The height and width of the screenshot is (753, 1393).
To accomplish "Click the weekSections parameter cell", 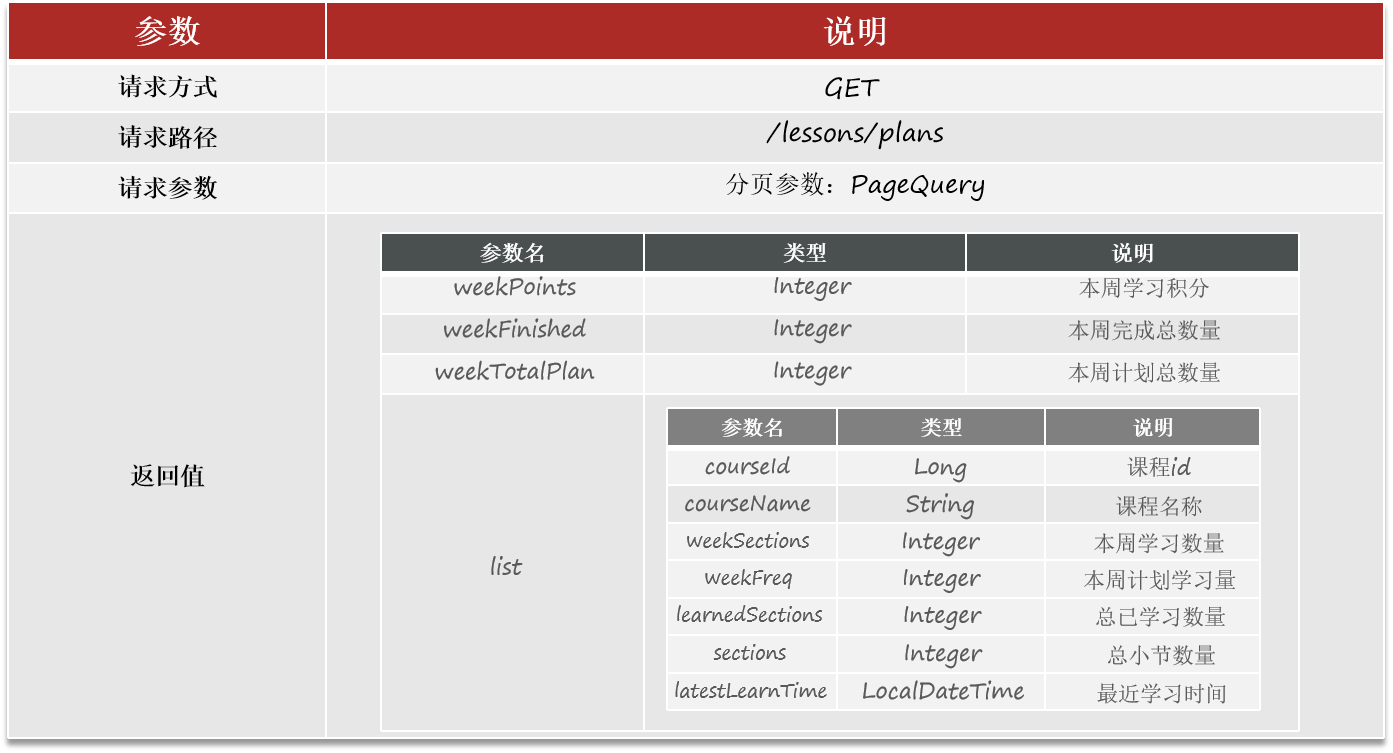I will pyautogui.click(x=752, y=542).
